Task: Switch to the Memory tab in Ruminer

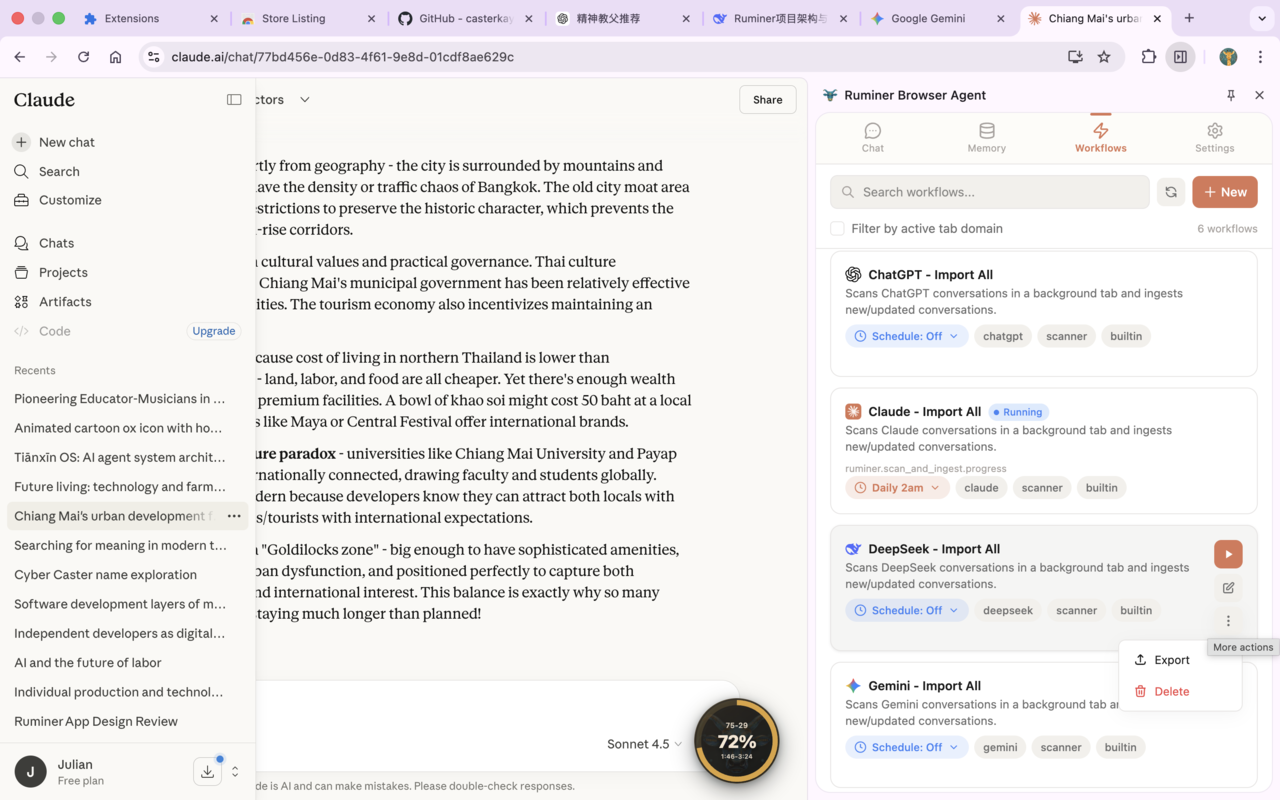Action: tap(987, 138)
